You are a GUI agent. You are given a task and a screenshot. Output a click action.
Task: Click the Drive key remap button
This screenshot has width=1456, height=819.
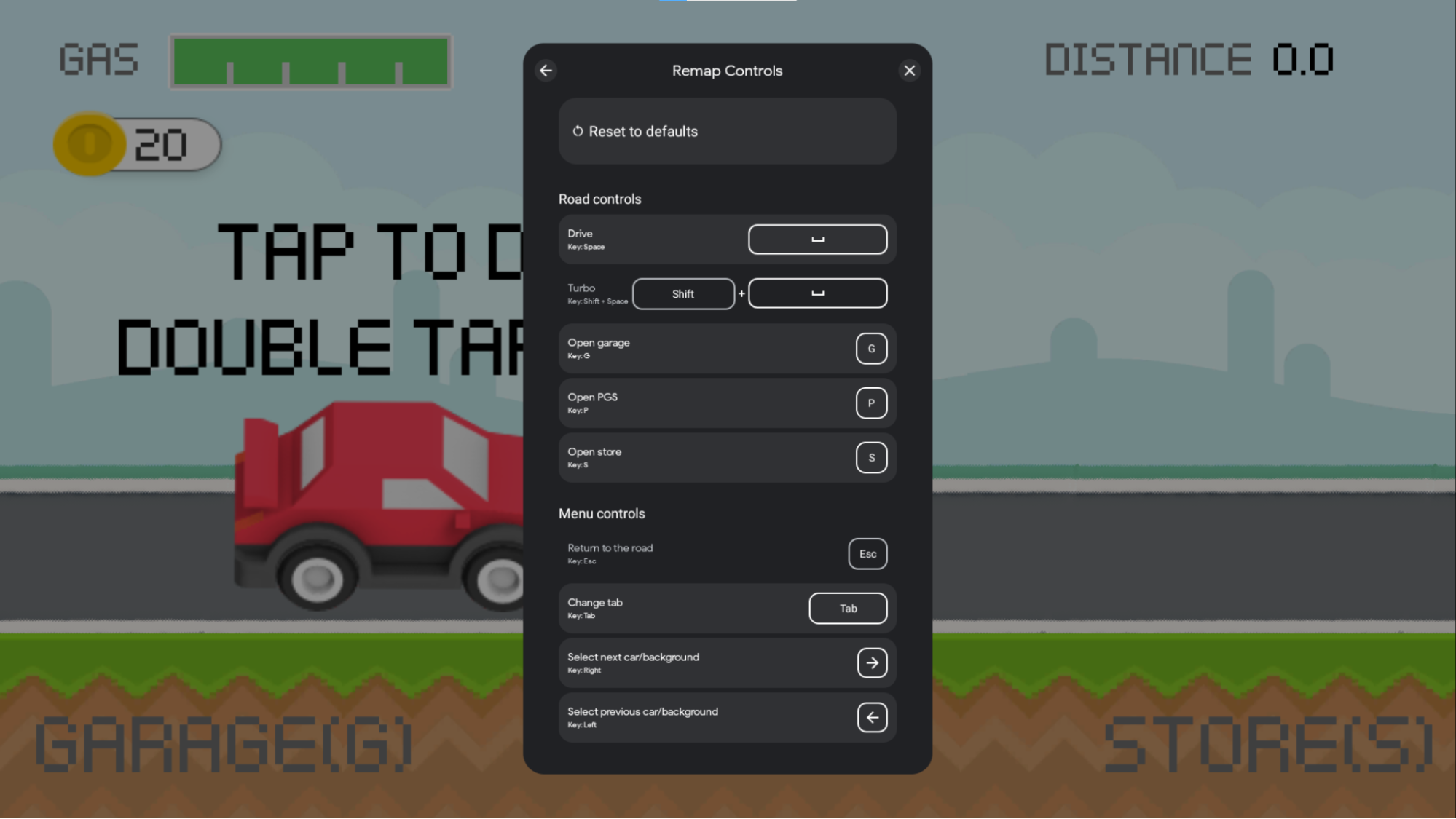click(x=818, y=239)
